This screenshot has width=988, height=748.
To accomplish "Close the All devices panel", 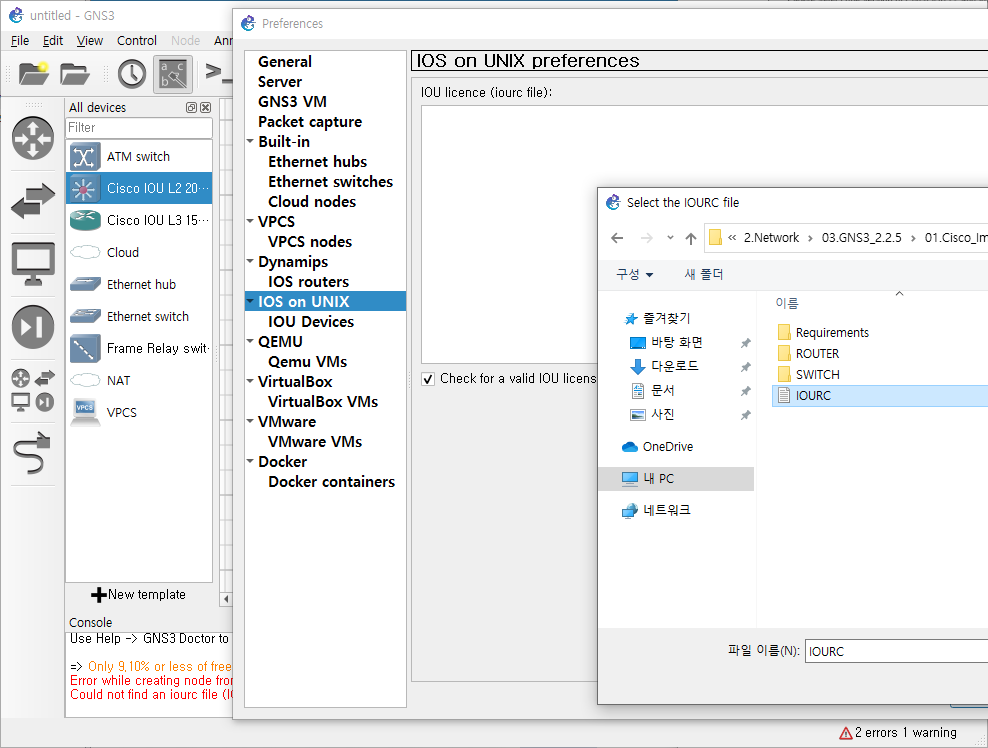I will coord(205,108).
